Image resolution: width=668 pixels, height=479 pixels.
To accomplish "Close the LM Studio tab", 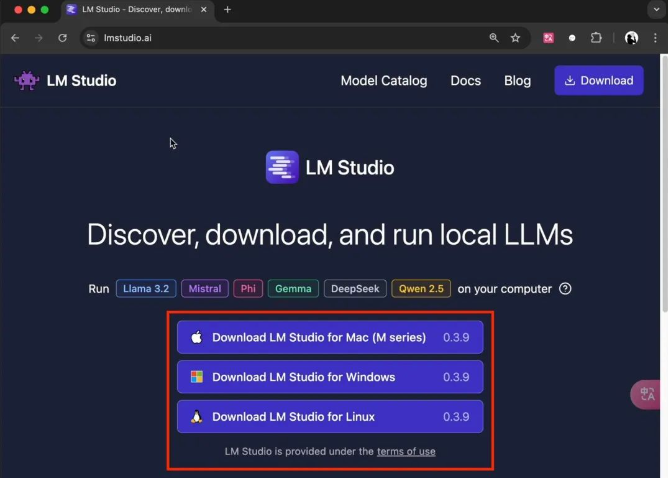I will [204, 9].
